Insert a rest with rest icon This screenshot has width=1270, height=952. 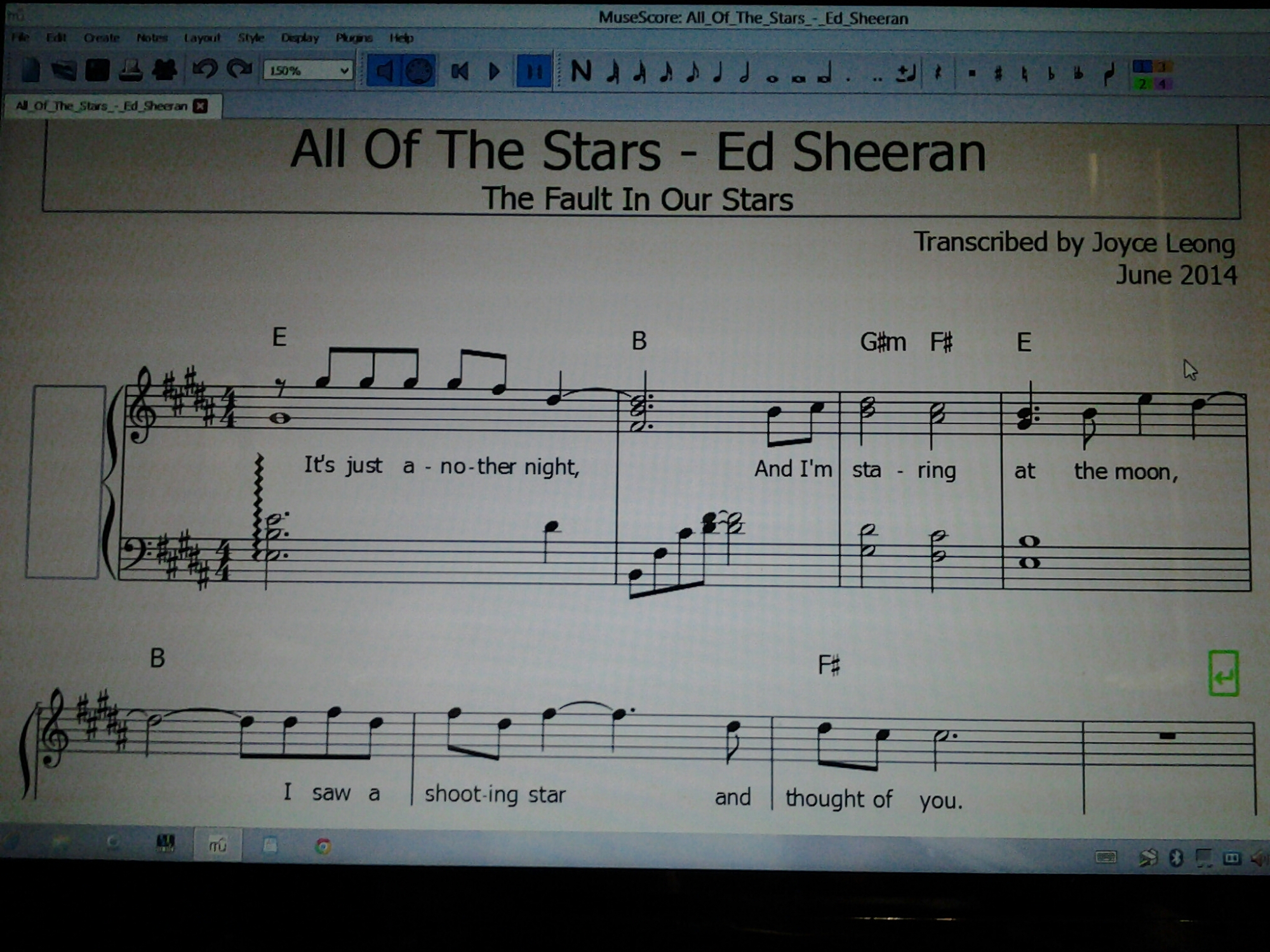(x=937, y=73)
